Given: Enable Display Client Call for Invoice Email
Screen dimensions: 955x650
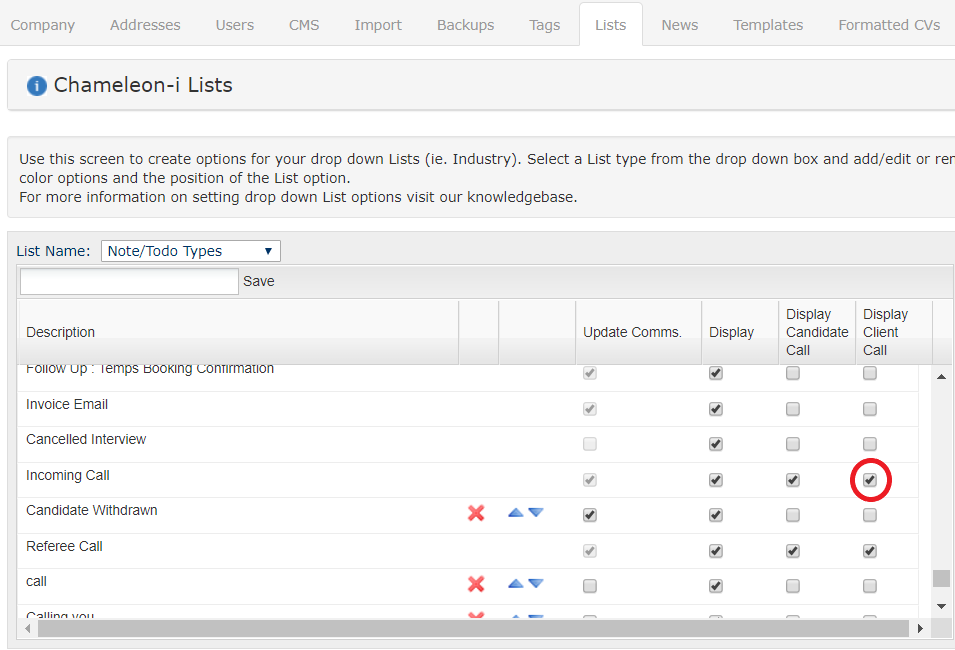Looking at the screenshot, I should coord(870,409).
